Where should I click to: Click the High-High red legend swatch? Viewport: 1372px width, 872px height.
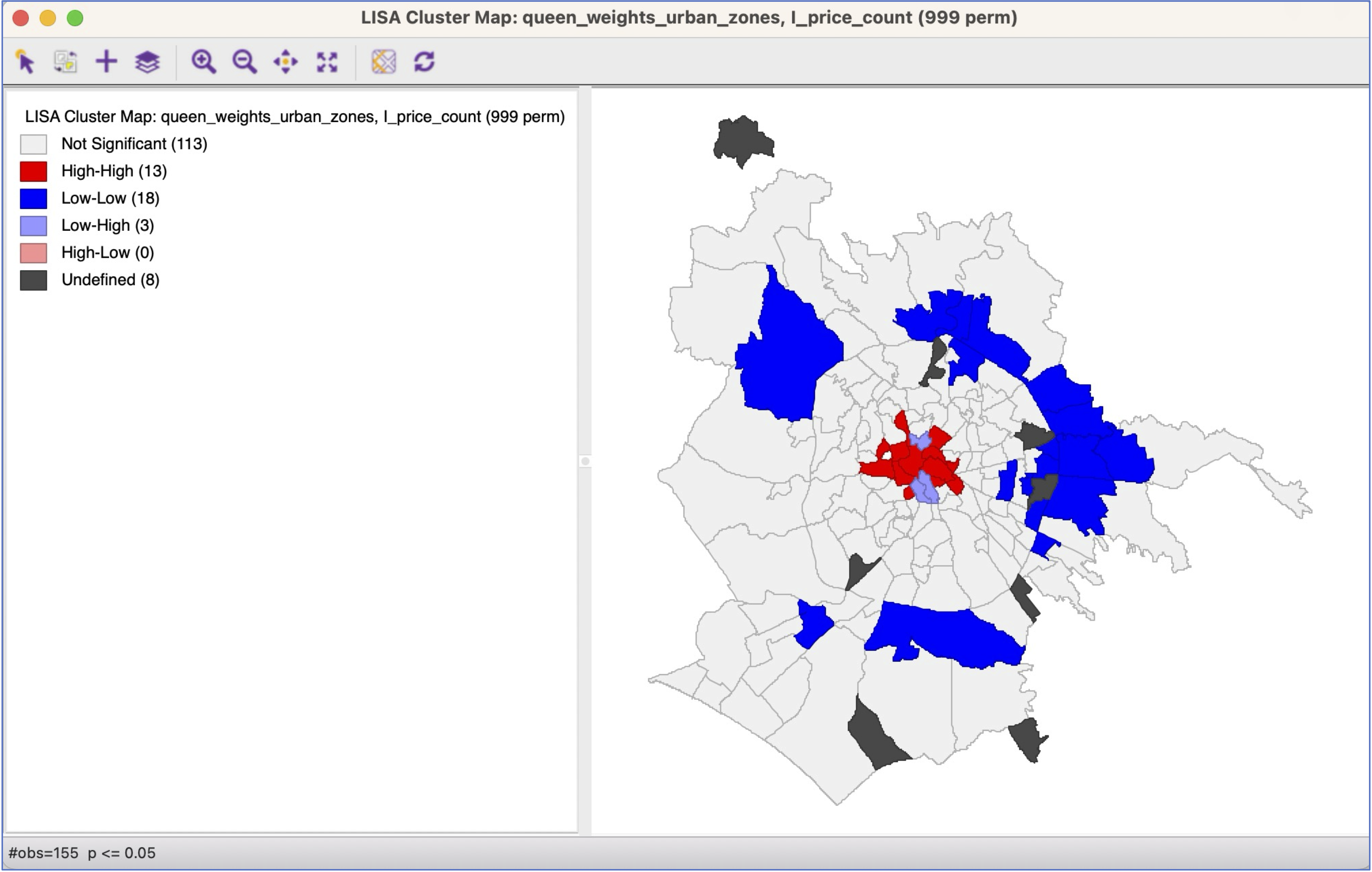pos(33,171)
